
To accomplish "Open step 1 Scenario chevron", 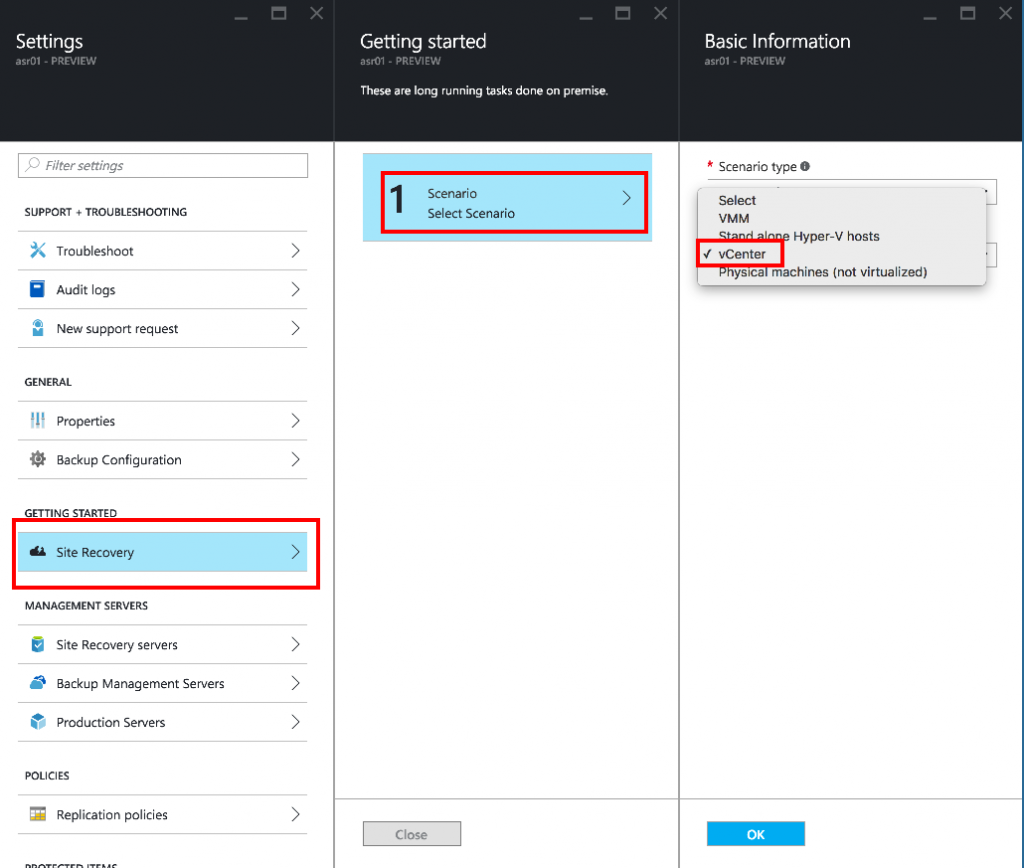I will coord(626,198).
